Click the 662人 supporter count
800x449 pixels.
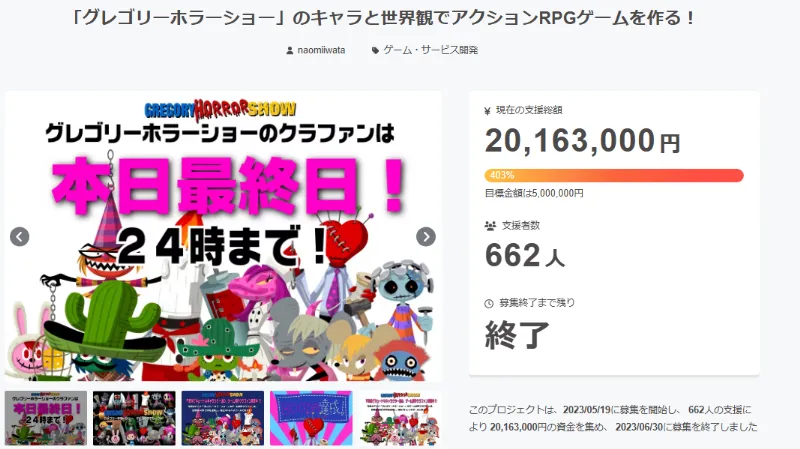[x=525, y=255]
